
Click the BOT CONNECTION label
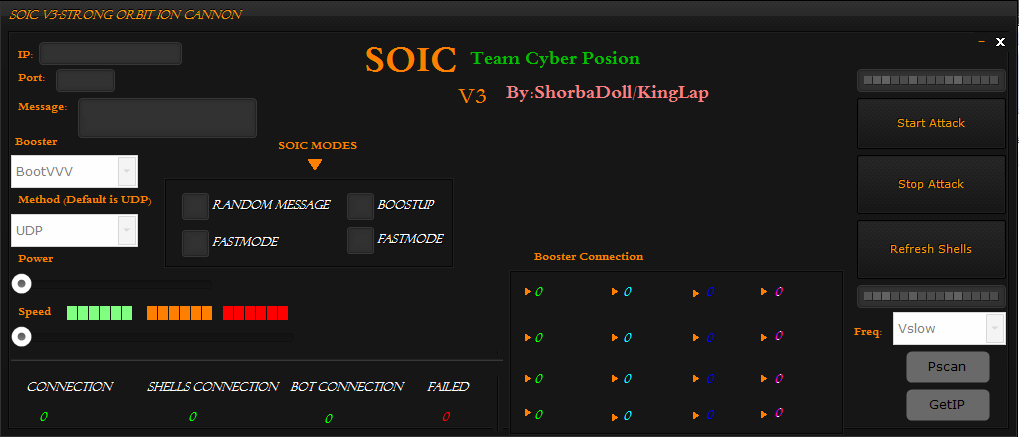pos(347,387)
